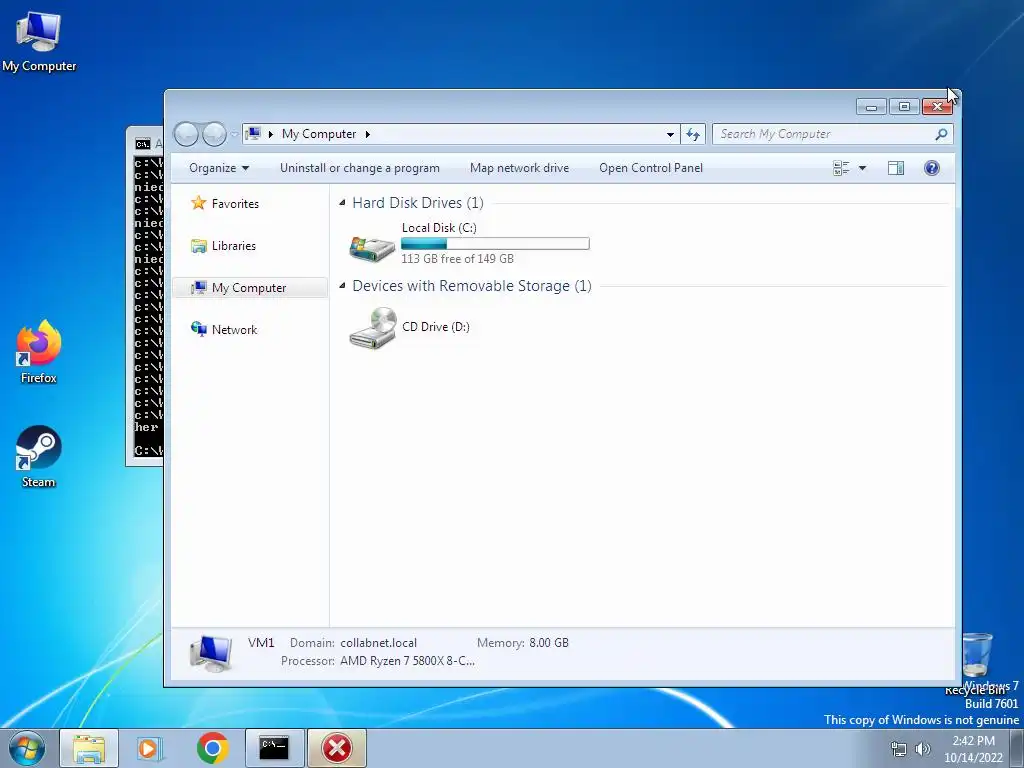
Task: Click the Windows Start orb
Action: point(27,748)
